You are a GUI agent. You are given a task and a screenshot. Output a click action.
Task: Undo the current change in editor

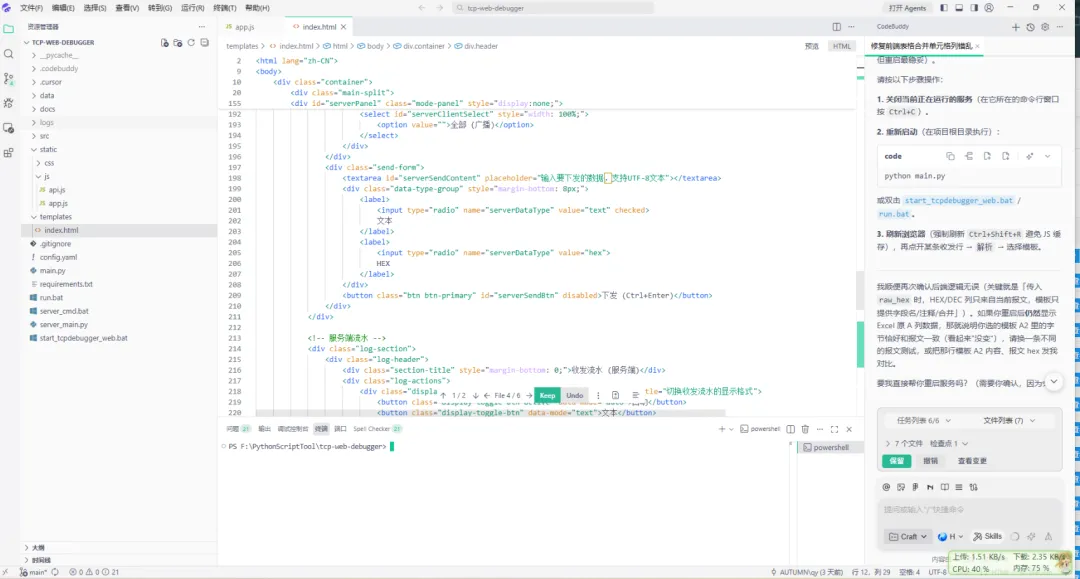click(574, 395)
